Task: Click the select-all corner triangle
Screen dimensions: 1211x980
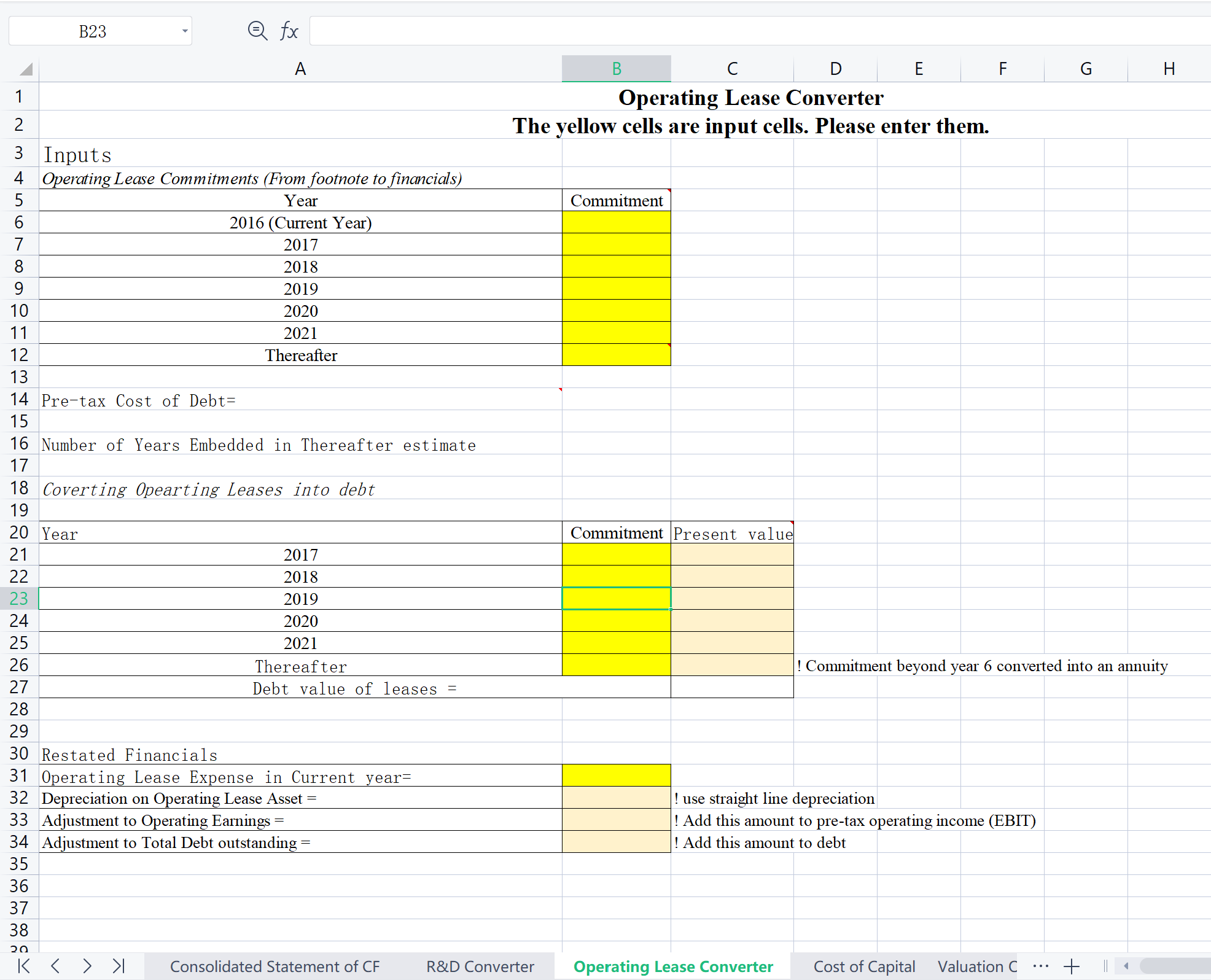Action: (x=26, y=69)
